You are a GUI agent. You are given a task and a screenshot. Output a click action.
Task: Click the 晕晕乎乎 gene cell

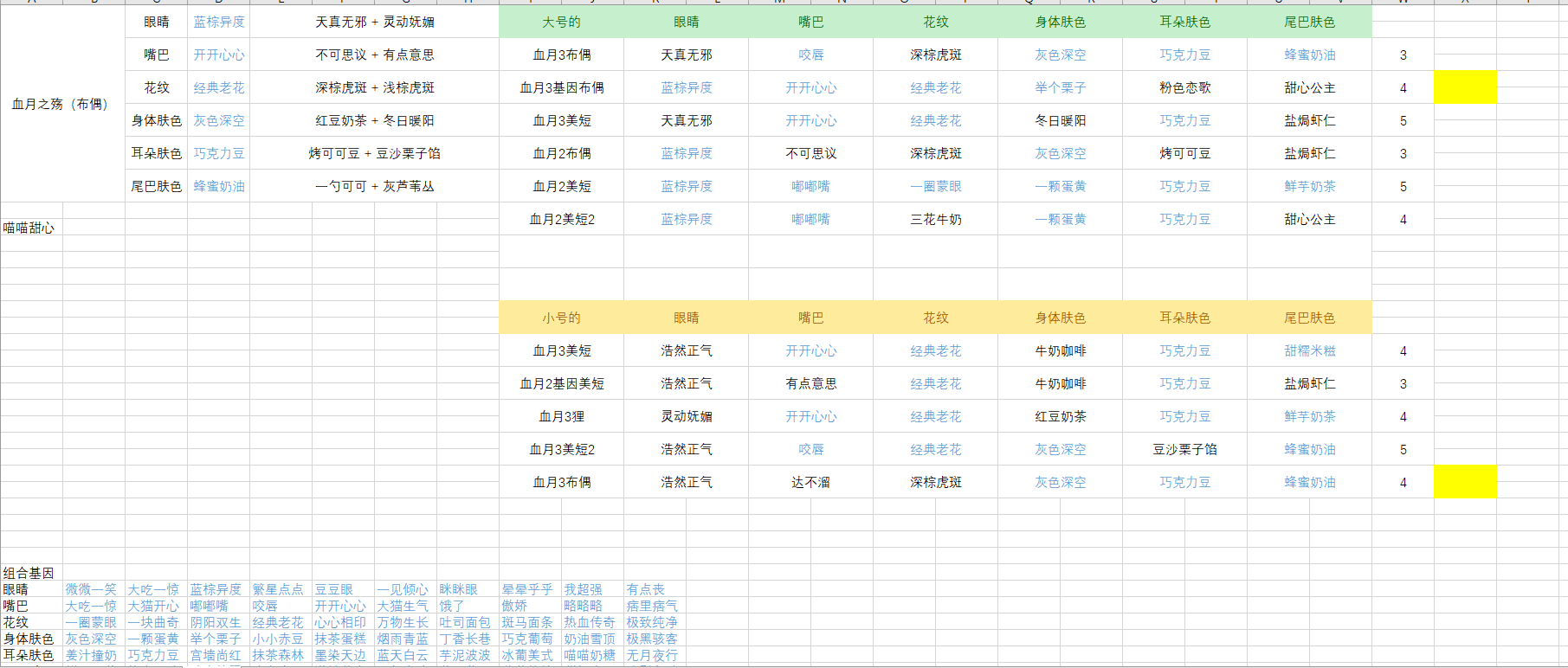pyautogui.click(x=530, y=589)
